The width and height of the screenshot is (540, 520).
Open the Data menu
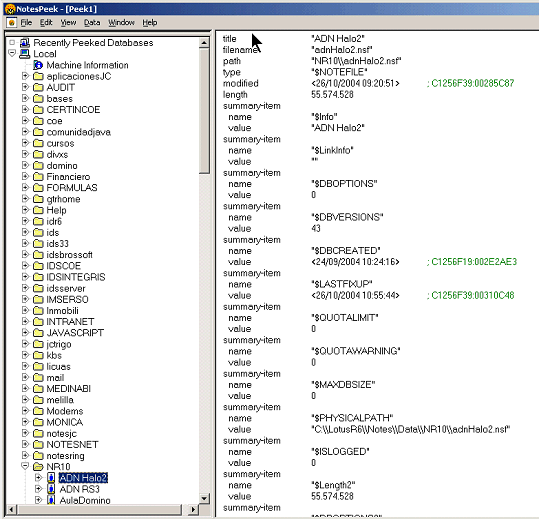[x=92, y=23]
